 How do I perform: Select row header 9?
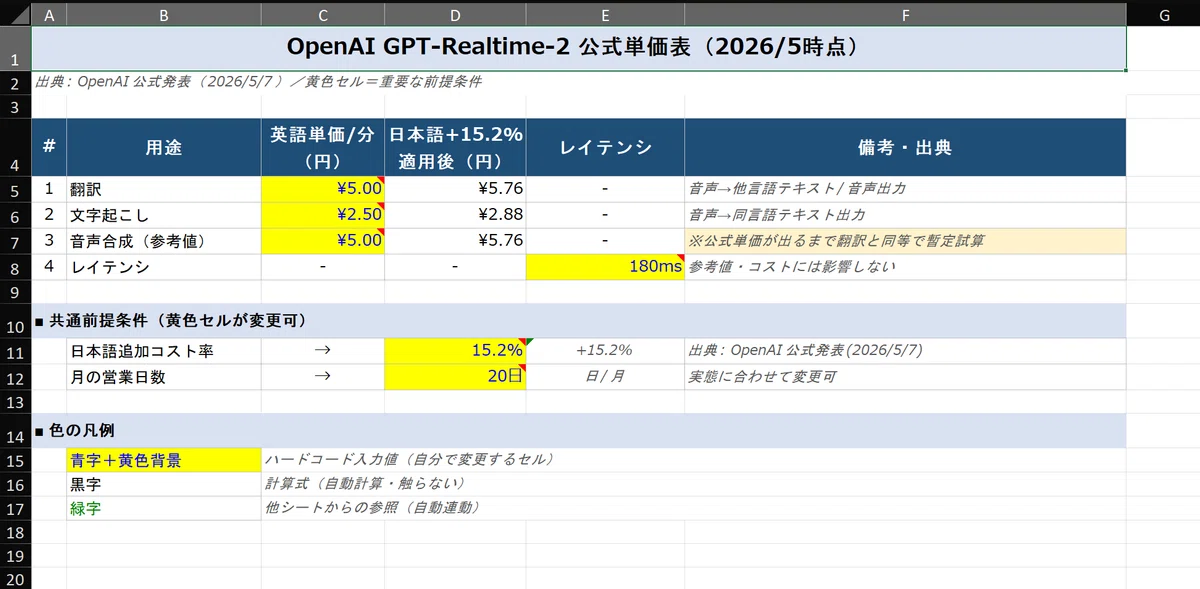[15, 292]
